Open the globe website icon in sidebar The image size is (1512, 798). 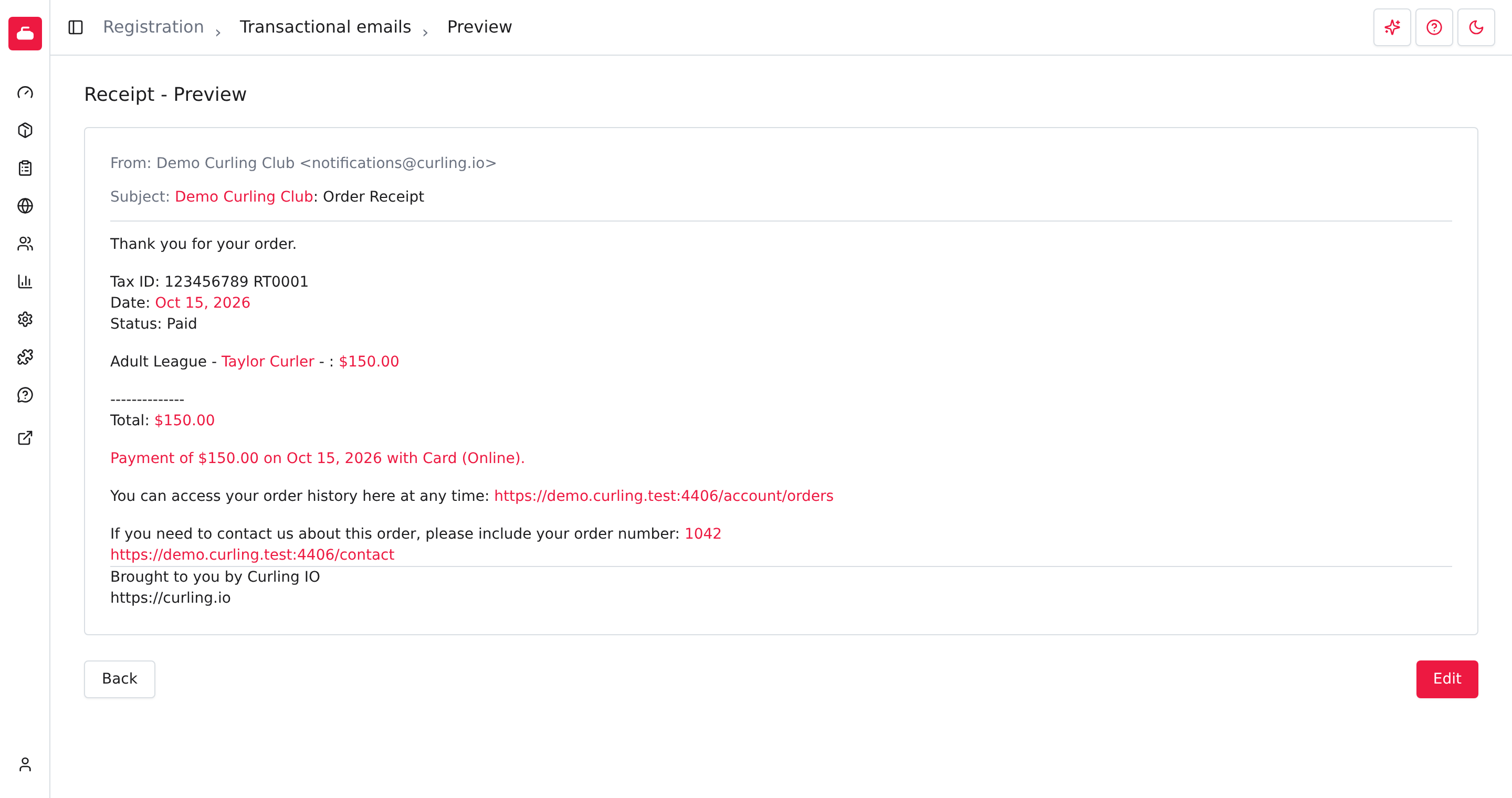[25, 206]
